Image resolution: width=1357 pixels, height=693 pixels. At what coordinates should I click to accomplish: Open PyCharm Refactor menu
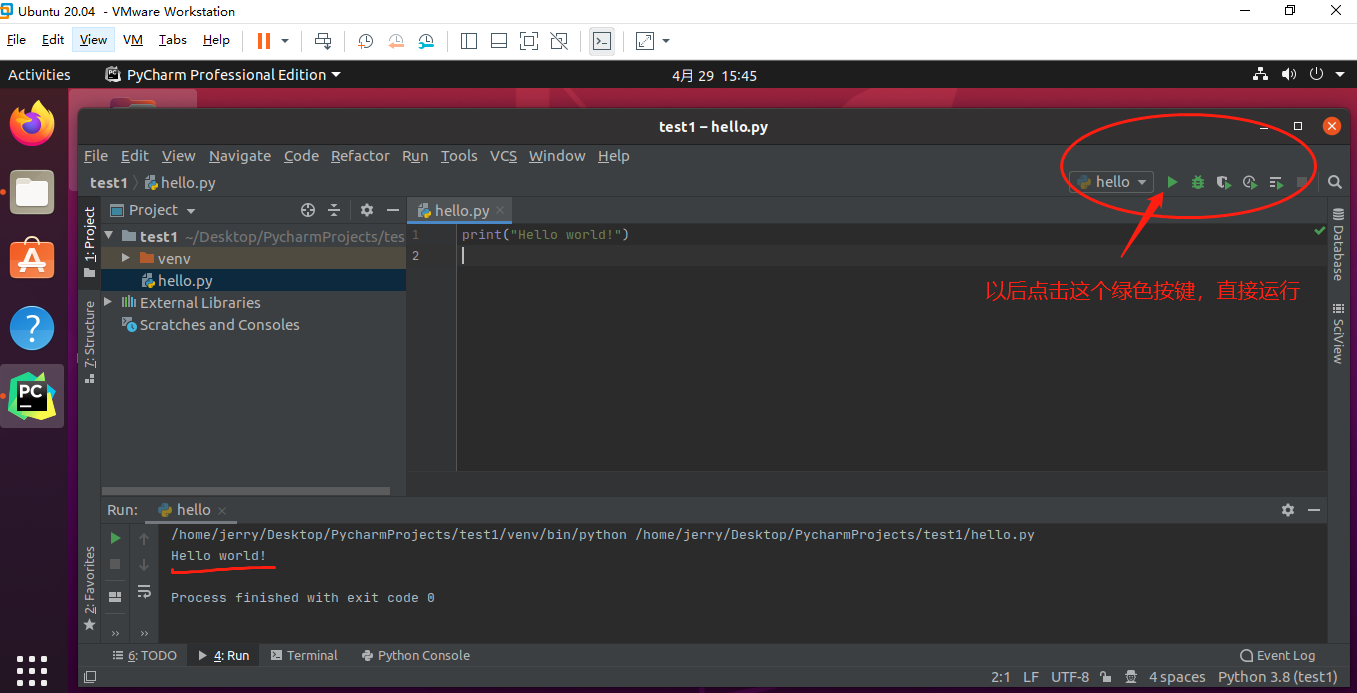360,156
